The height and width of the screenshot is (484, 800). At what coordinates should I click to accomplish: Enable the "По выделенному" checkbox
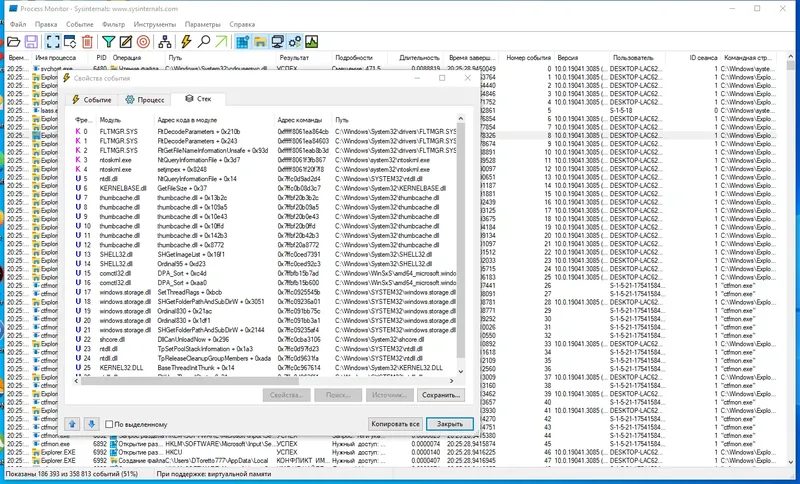110,424
